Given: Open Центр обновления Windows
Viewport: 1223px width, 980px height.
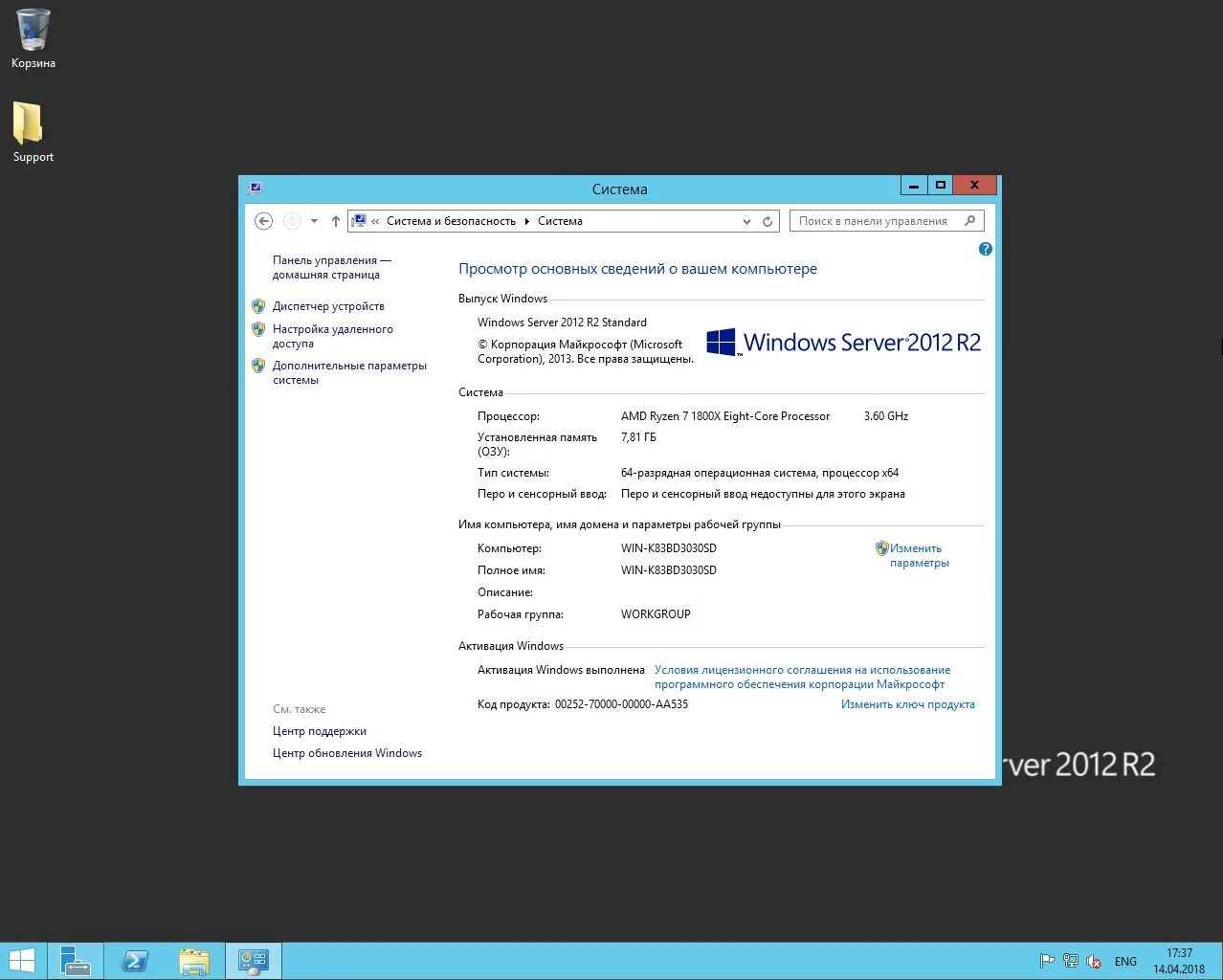Looking at the screenshot, I should [x=347, y=753].
